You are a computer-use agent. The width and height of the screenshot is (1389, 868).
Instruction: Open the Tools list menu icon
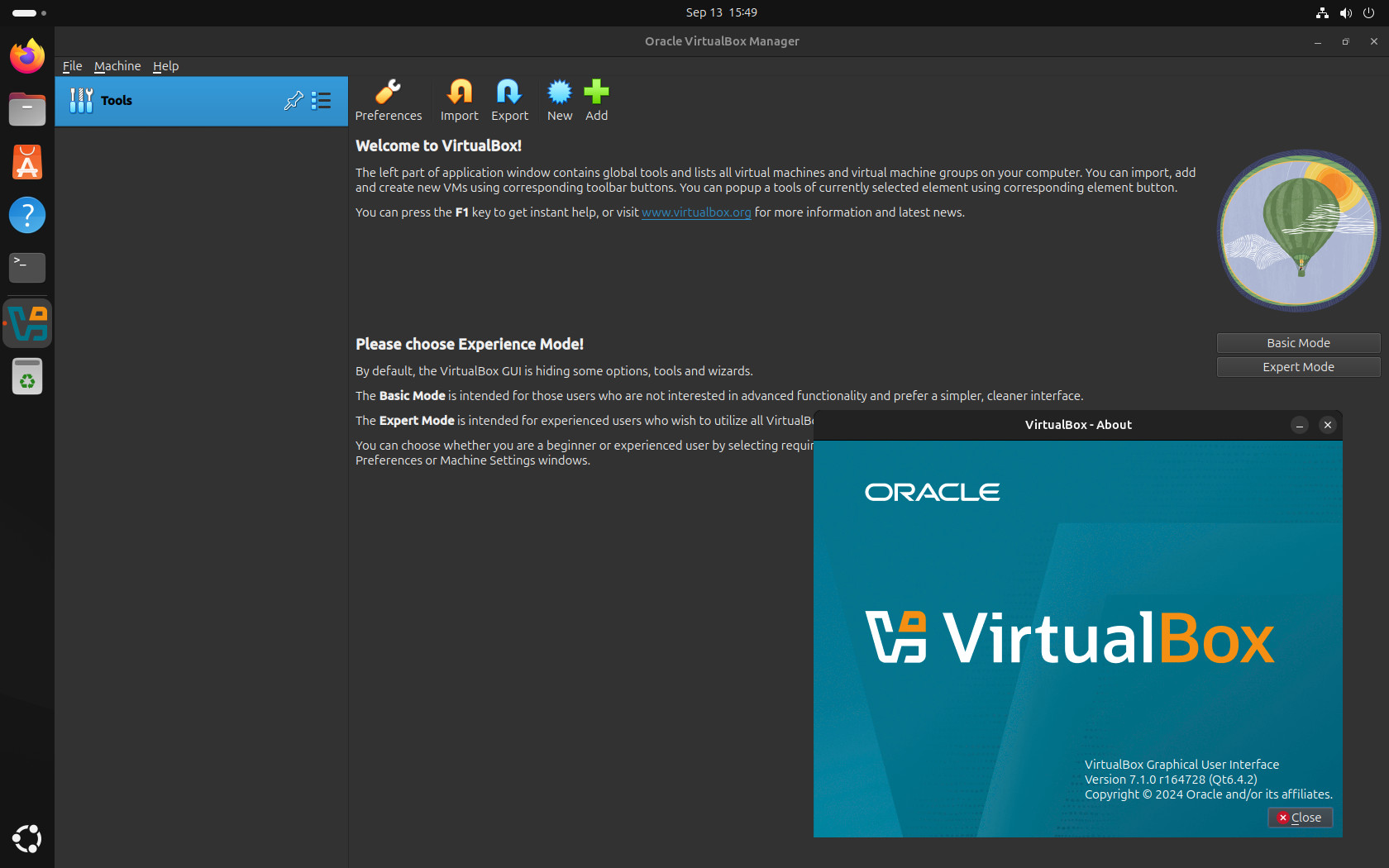pyautogui.click(x=322, y=101)
